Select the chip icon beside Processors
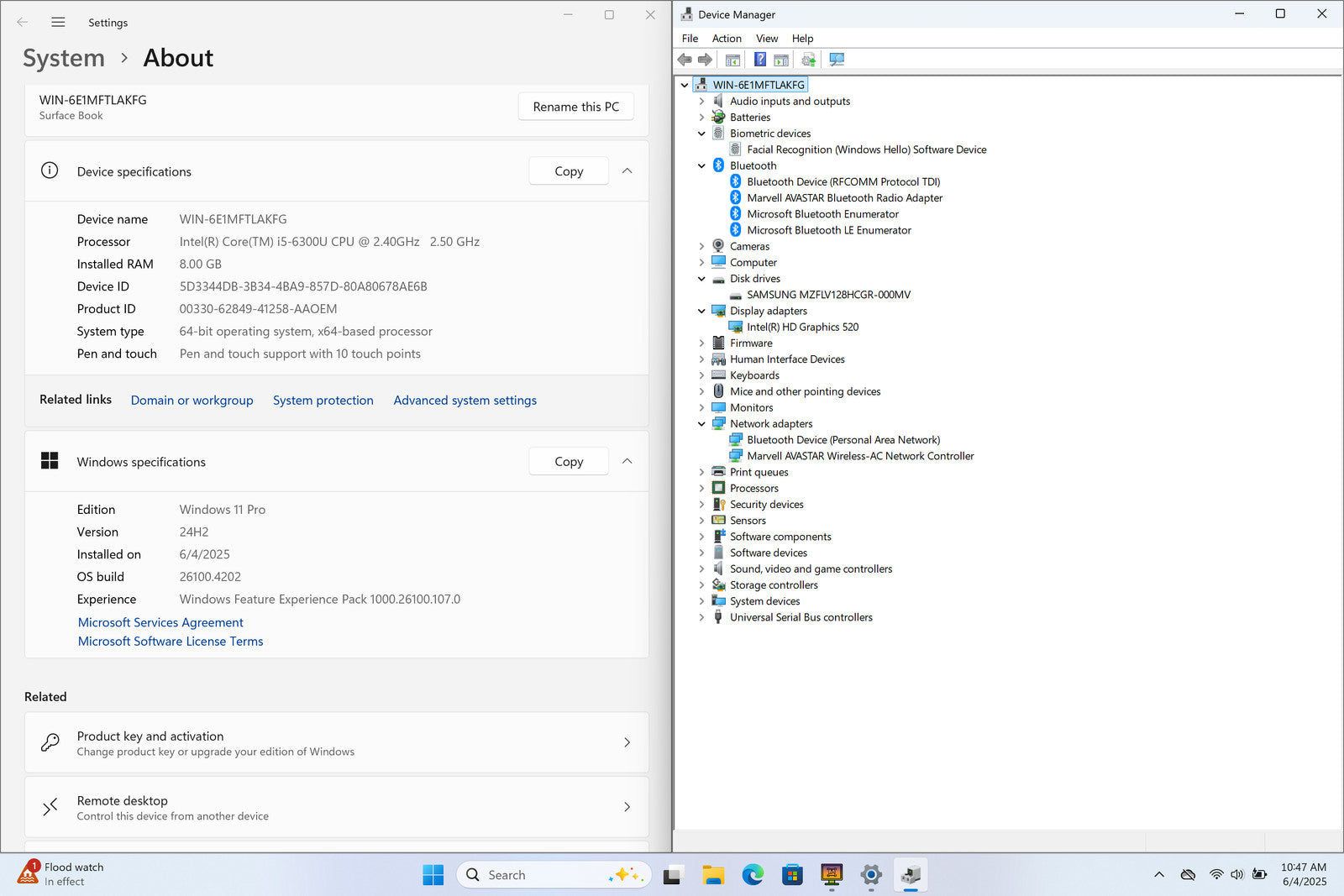The image size is (1344, 896). point(718,488)
